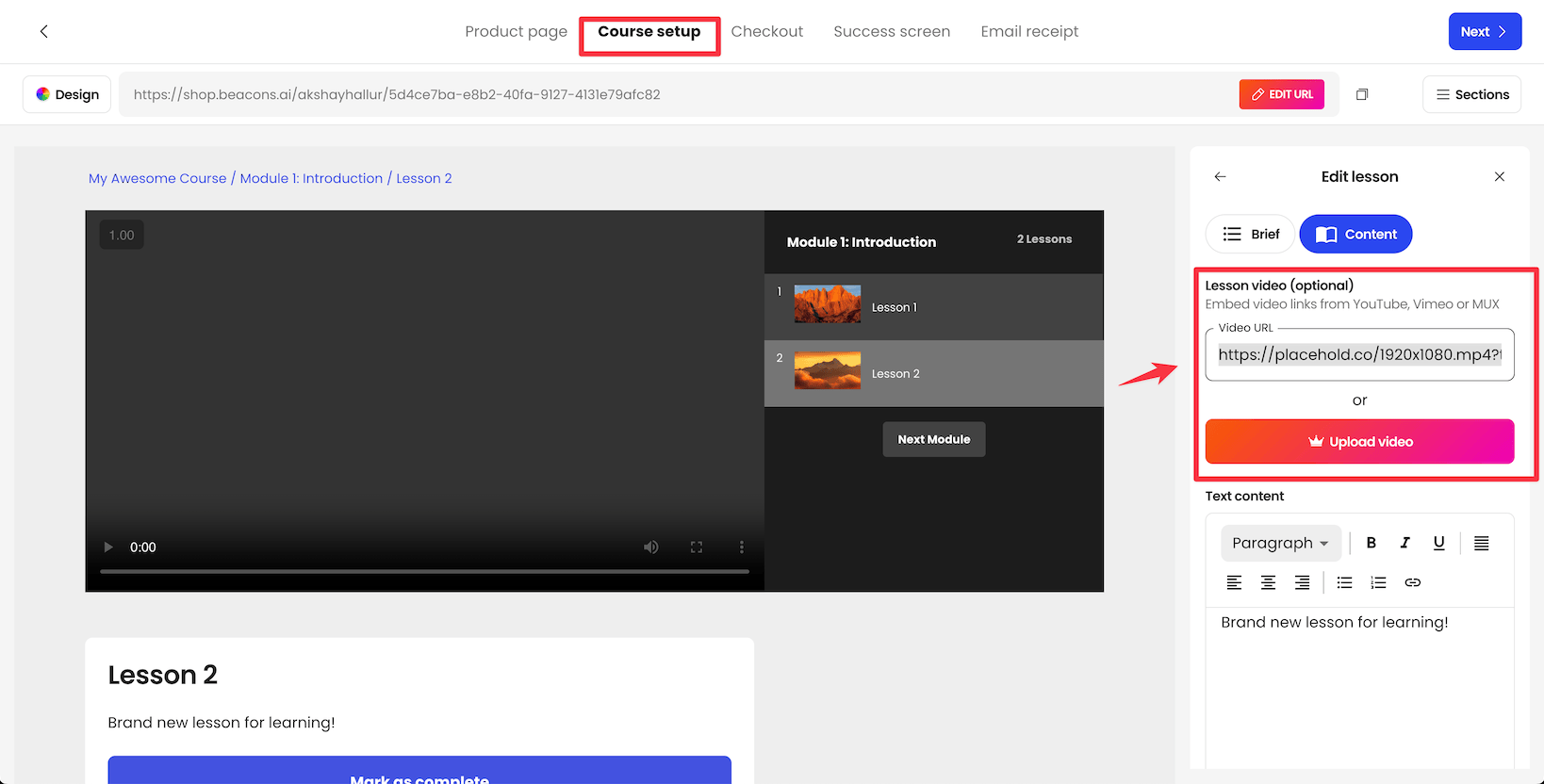Toggle underline formatting
1544x784 pixels.
(1438, 543)
